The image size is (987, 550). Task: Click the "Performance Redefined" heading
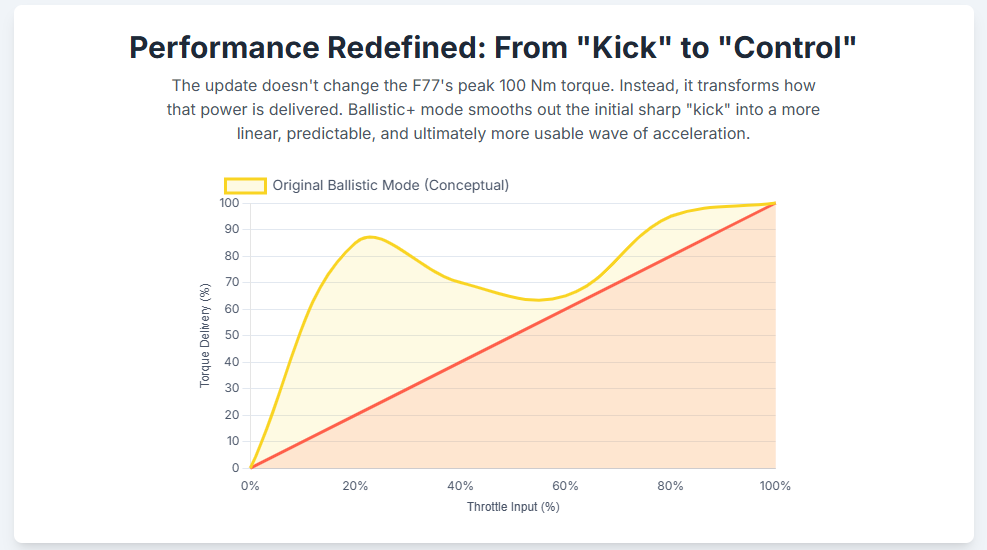493,47
